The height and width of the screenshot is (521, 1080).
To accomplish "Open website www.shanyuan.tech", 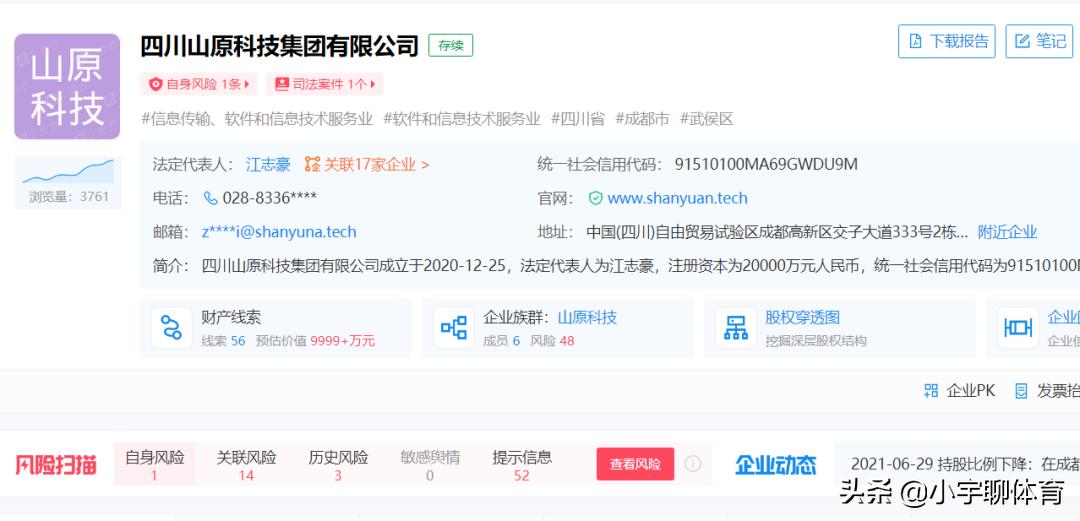I will [x=677, y=198].
